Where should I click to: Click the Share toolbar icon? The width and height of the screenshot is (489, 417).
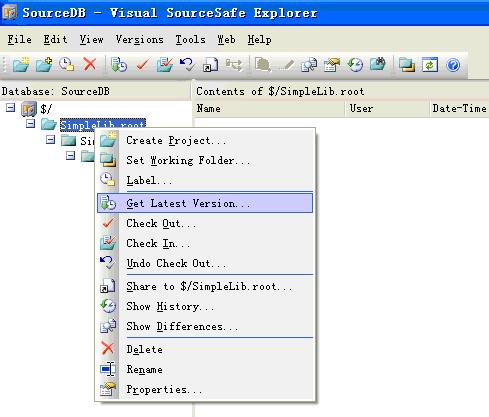tap(210, 64)
